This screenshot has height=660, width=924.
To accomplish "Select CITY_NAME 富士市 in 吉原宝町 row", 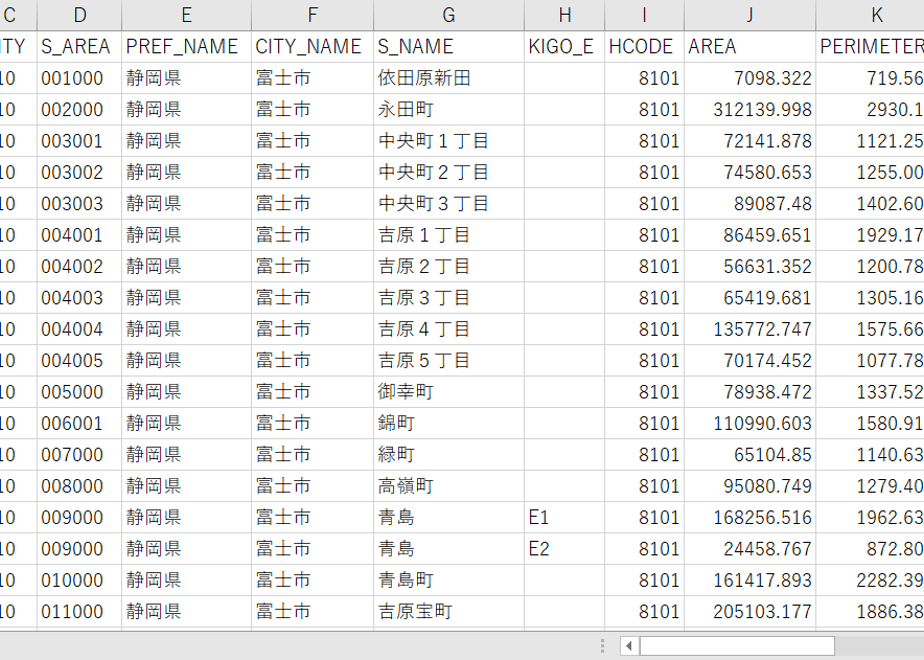I will (312, 612).
